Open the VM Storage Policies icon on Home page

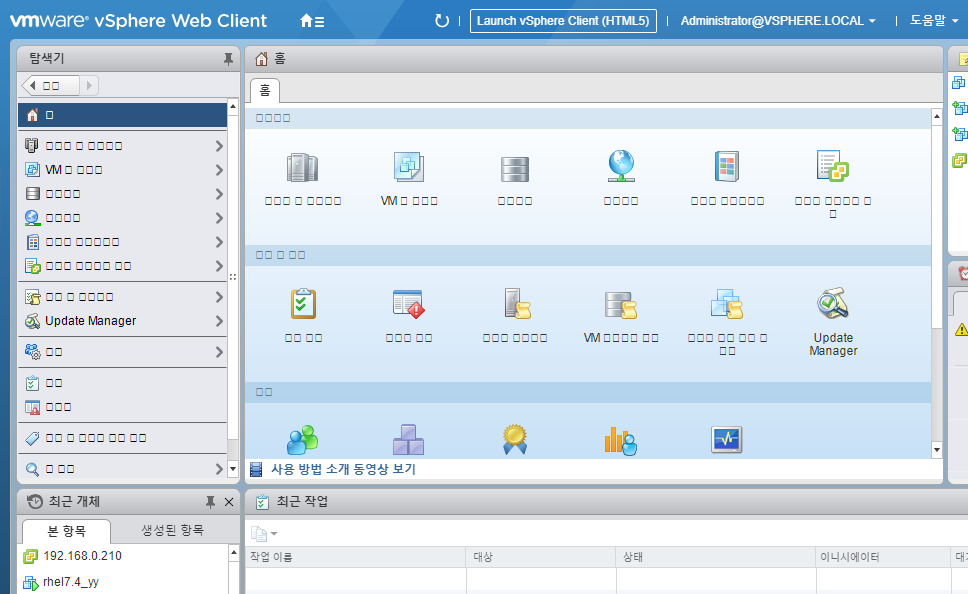pos(621,305)
